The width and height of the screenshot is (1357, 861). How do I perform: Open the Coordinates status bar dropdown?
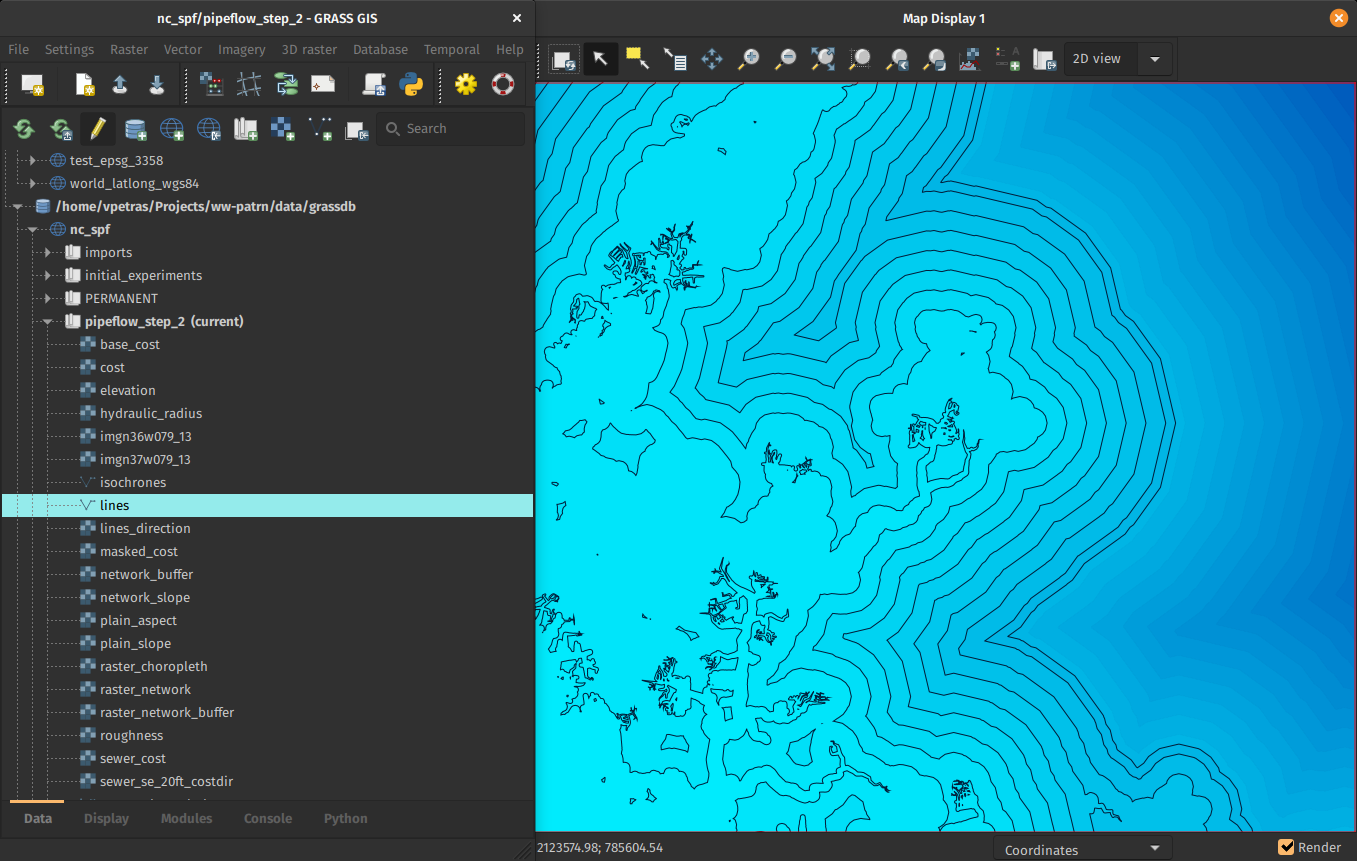(1082, 849)
